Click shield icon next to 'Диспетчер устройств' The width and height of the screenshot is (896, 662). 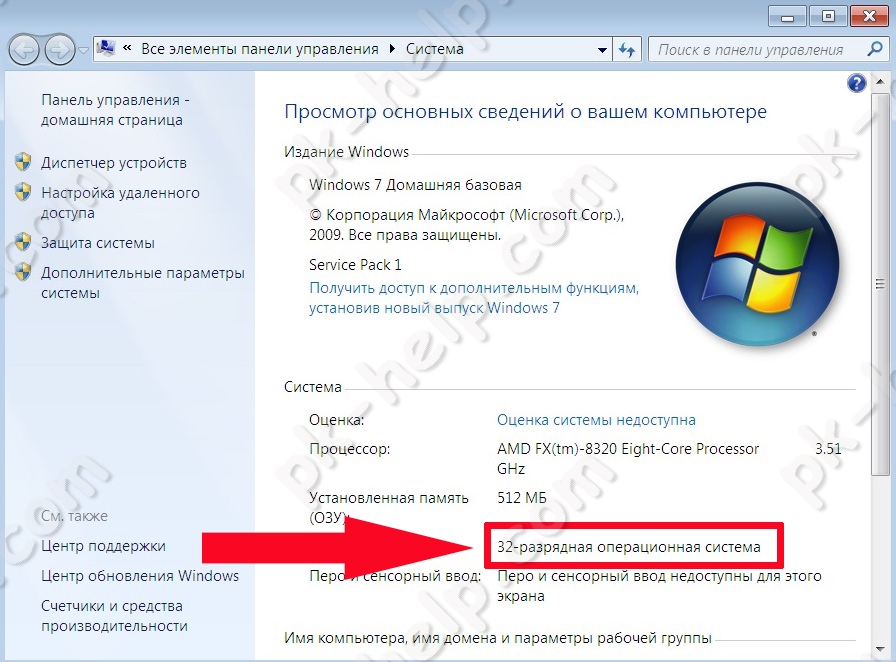pyautogui.click(x=23, y=162)
